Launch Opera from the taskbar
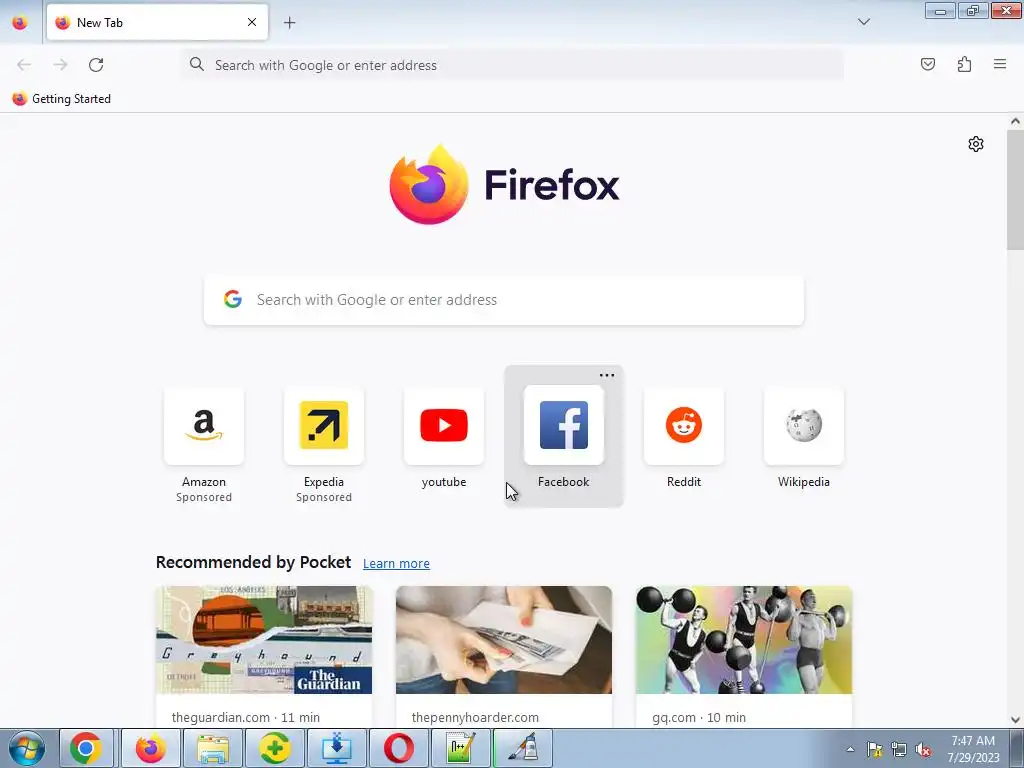 [x=398, y=748]
